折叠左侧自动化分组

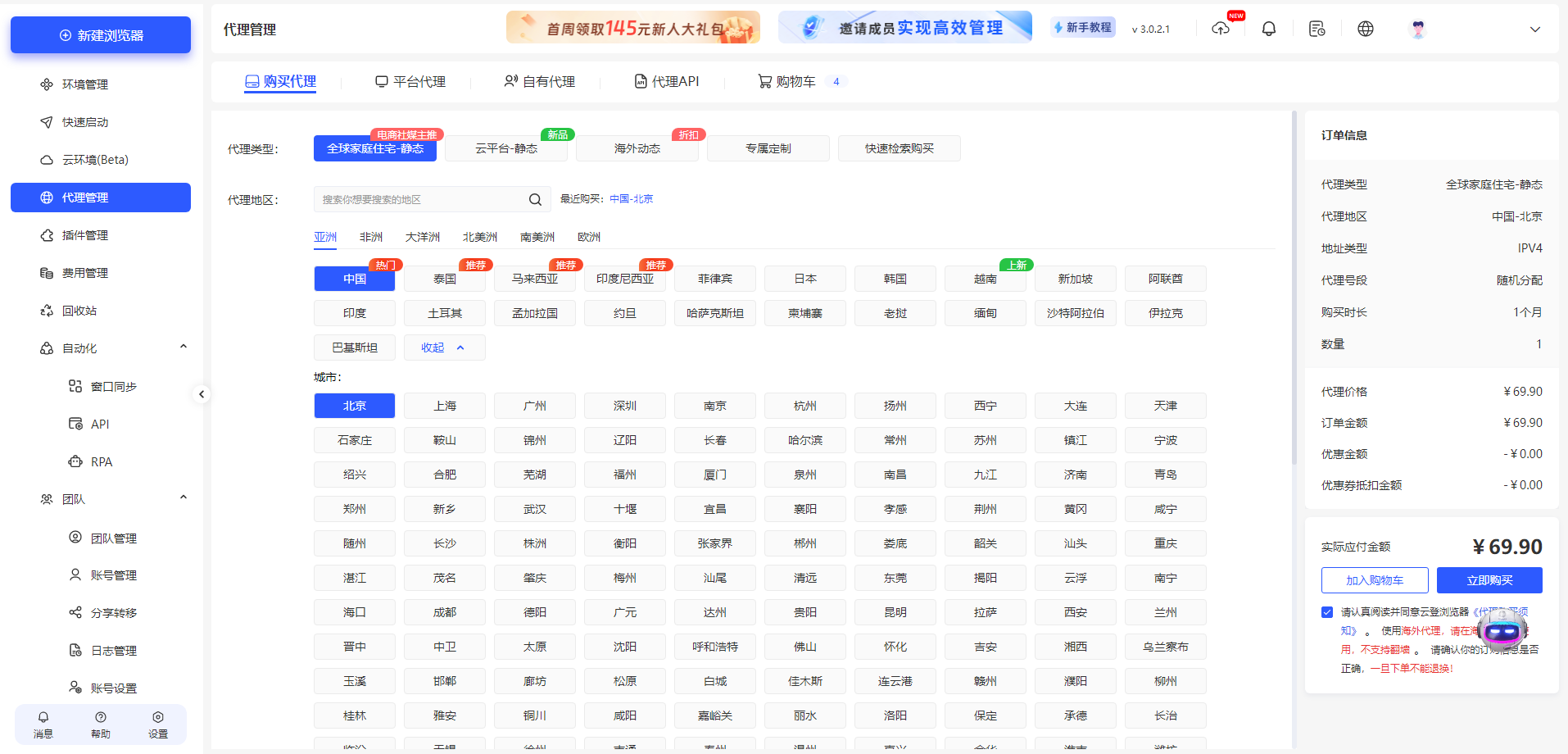[x=183, y=345]
